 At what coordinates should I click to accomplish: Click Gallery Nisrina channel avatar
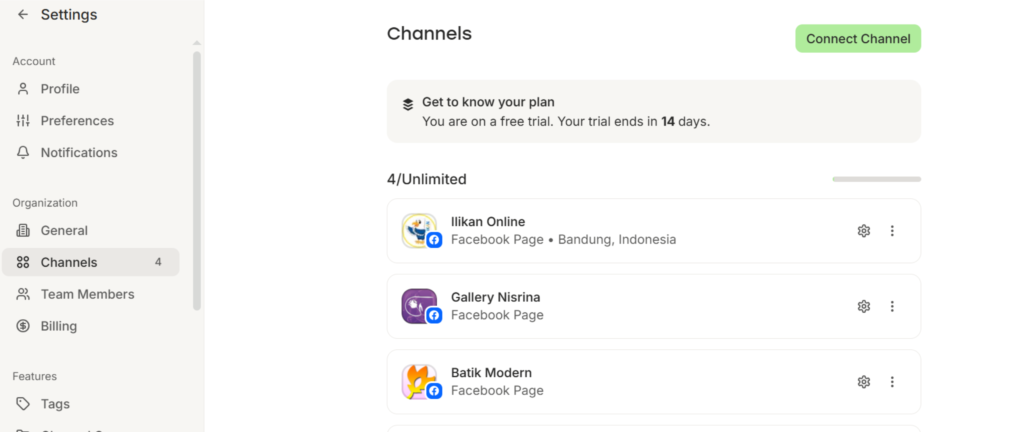(x=419, y=307)
